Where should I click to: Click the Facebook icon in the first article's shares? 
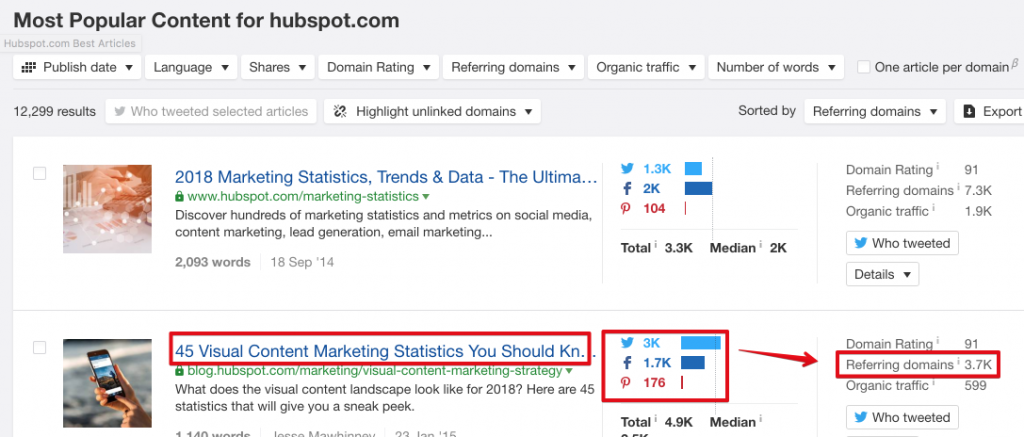627,188
